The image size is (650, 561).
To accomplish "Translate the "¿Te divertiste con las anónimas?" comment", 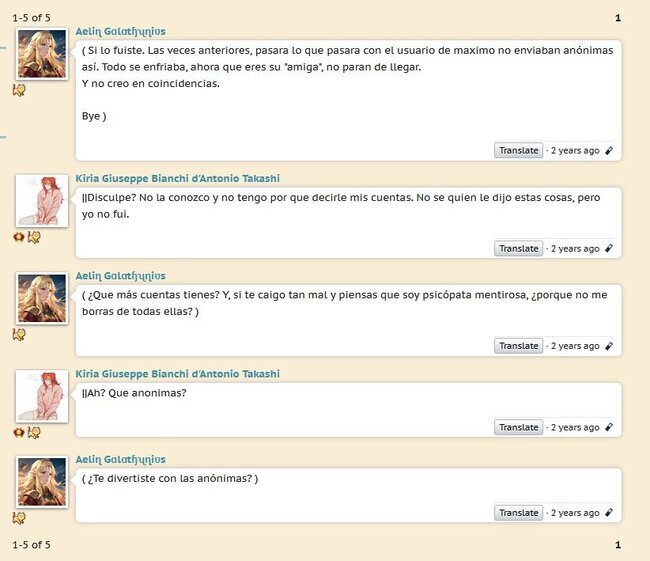I will [x=518, y=512].
